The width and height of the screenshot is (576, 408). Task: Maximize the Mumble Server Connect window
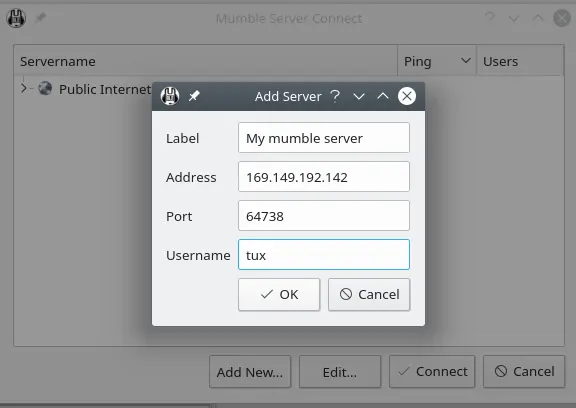pyautogui.click(x=538, y=18)
